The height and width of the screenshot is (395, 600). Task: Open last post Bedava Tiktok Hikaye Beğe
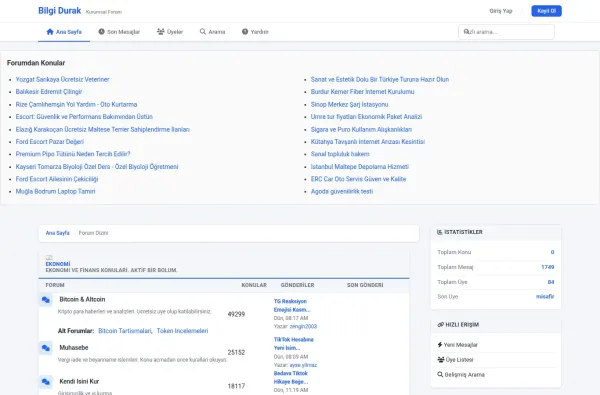tap(292, 377)
